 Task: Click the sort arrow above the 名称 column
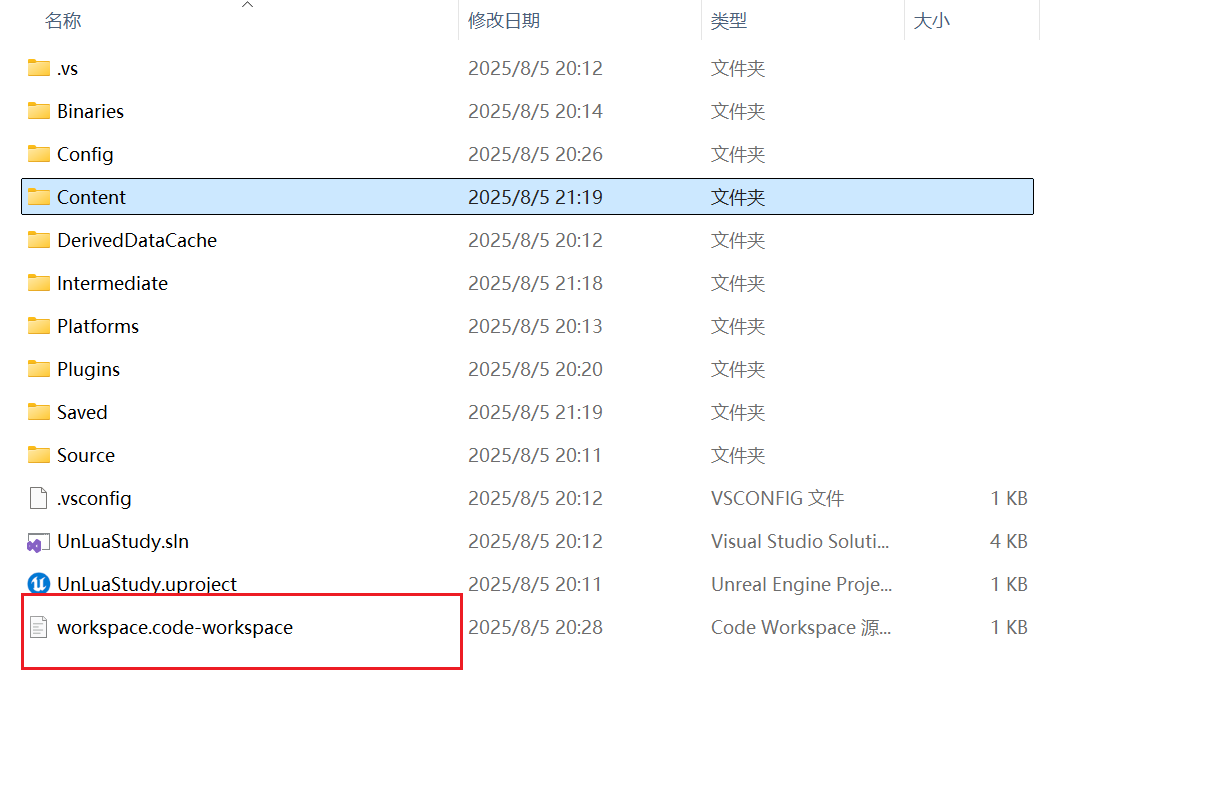[247, 6]
